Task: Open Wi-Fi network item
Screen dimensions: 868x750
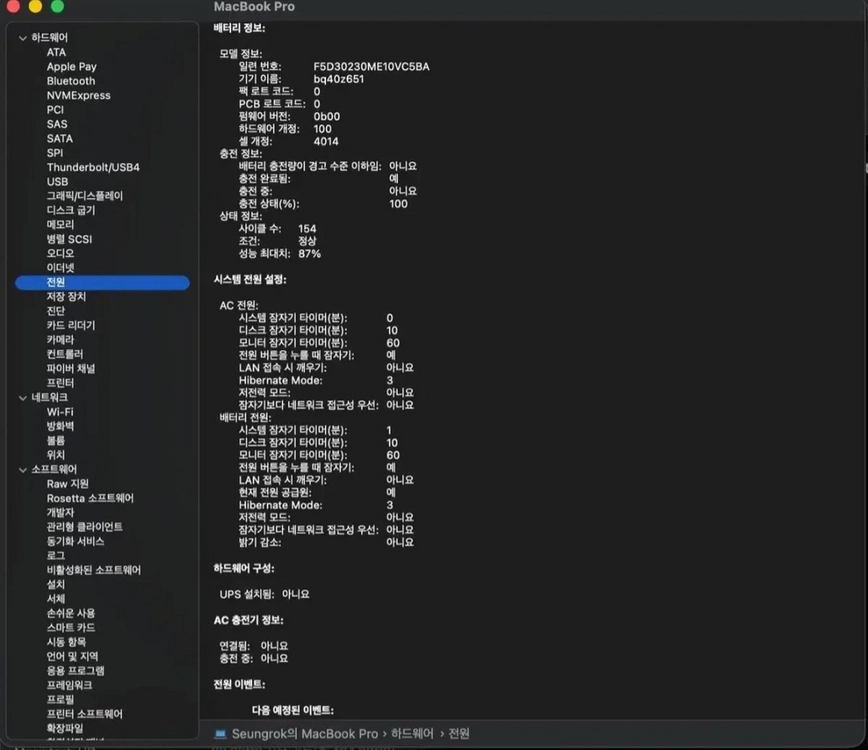Action: click(60, 412)
